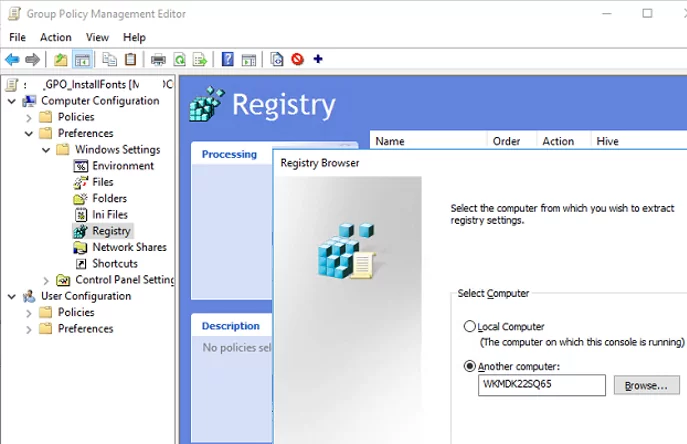Maximize the Group Policy Management Editor window

[x=647, y=14]
